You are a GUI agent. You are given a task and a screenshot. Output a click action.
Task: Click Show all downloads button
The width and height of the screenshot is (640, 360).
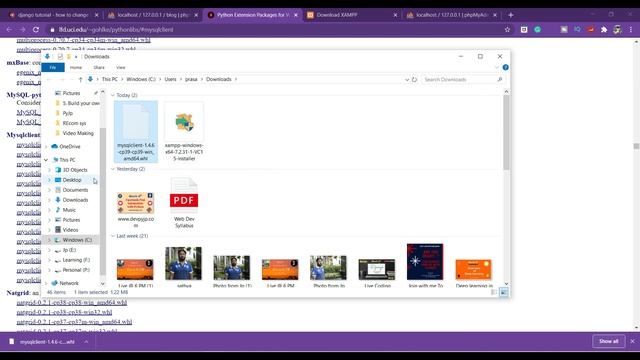(609, 341)
